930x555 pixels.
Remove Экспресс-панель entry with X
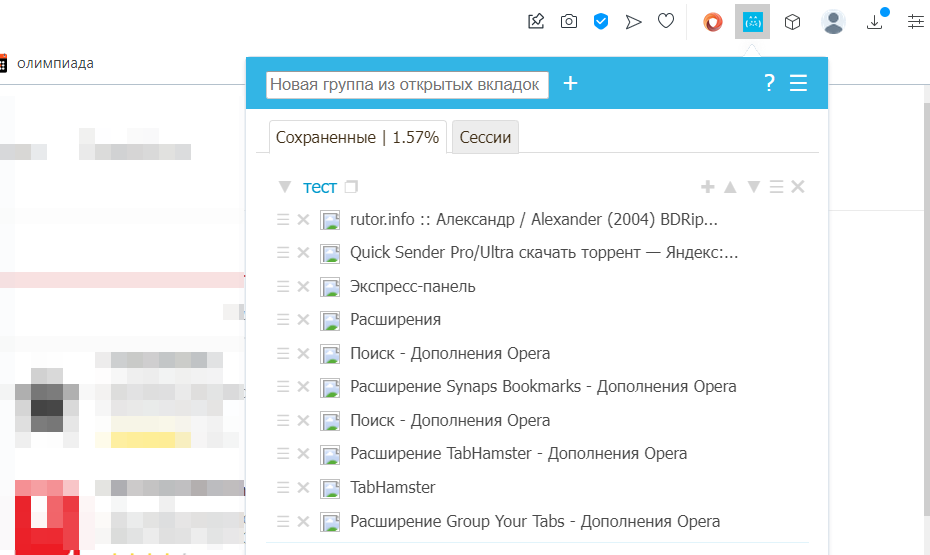[303, 286]
